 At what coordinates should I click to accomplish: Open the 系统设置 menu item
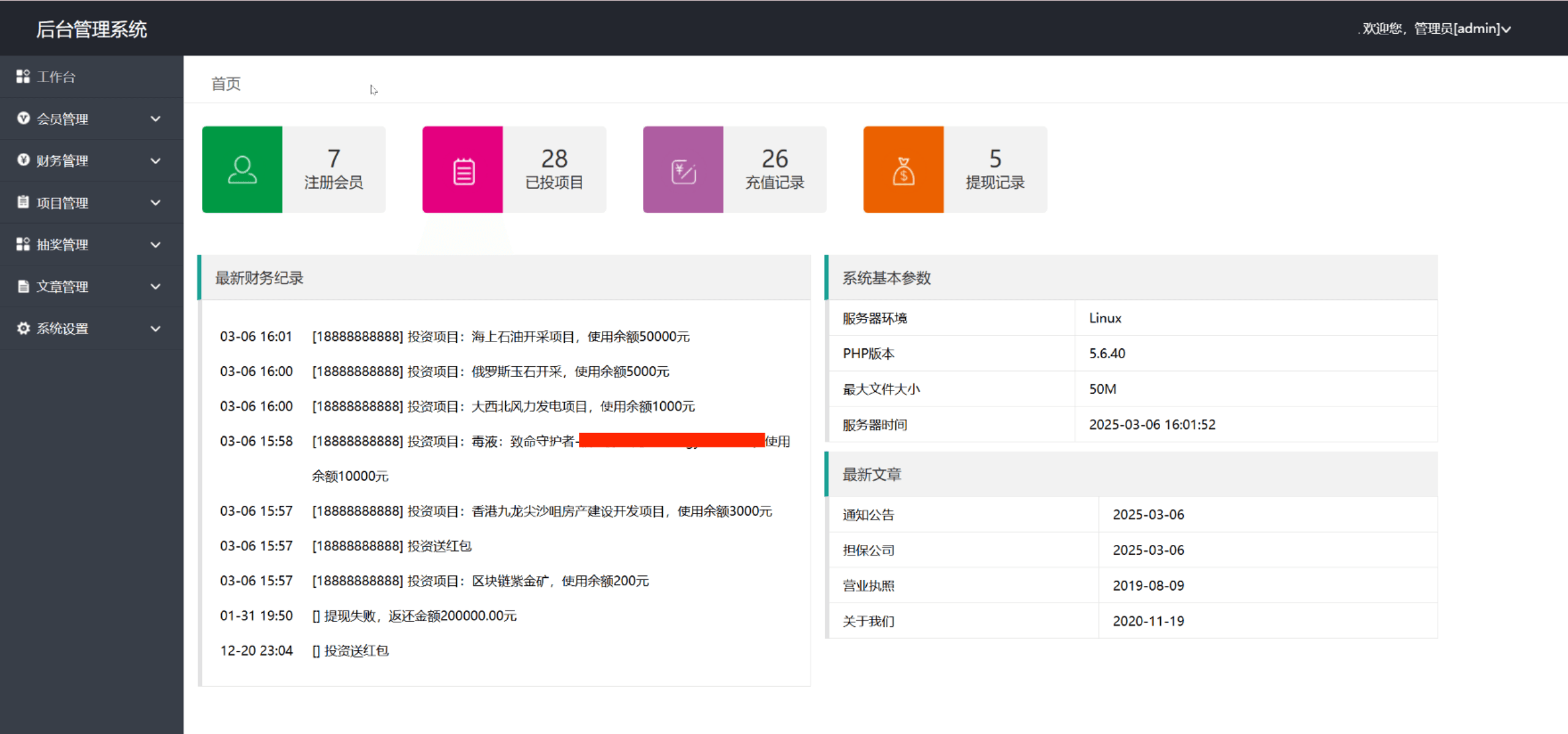point(62,328)
